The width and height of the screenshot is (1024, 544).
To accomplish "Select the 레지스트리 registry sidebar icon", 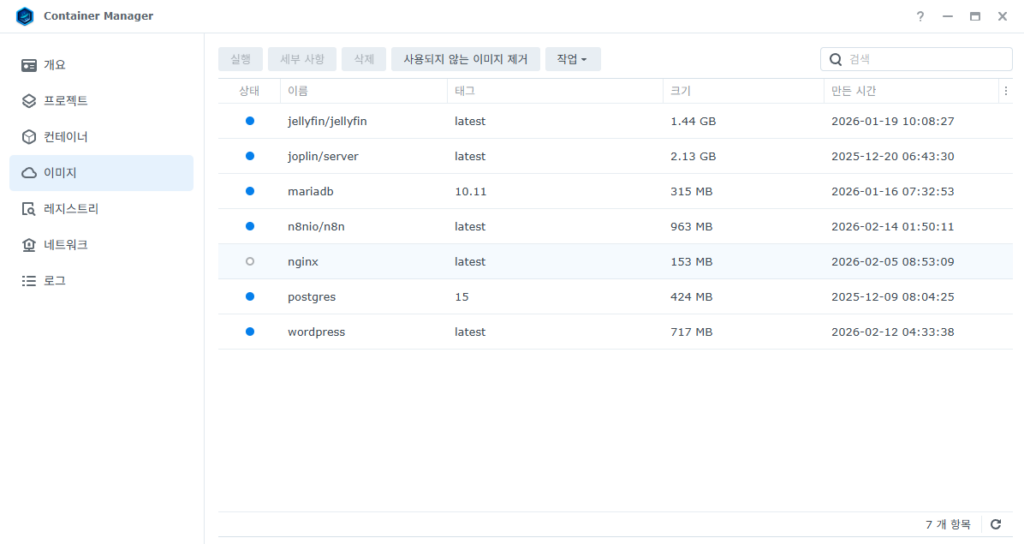I will click(29, 209).
